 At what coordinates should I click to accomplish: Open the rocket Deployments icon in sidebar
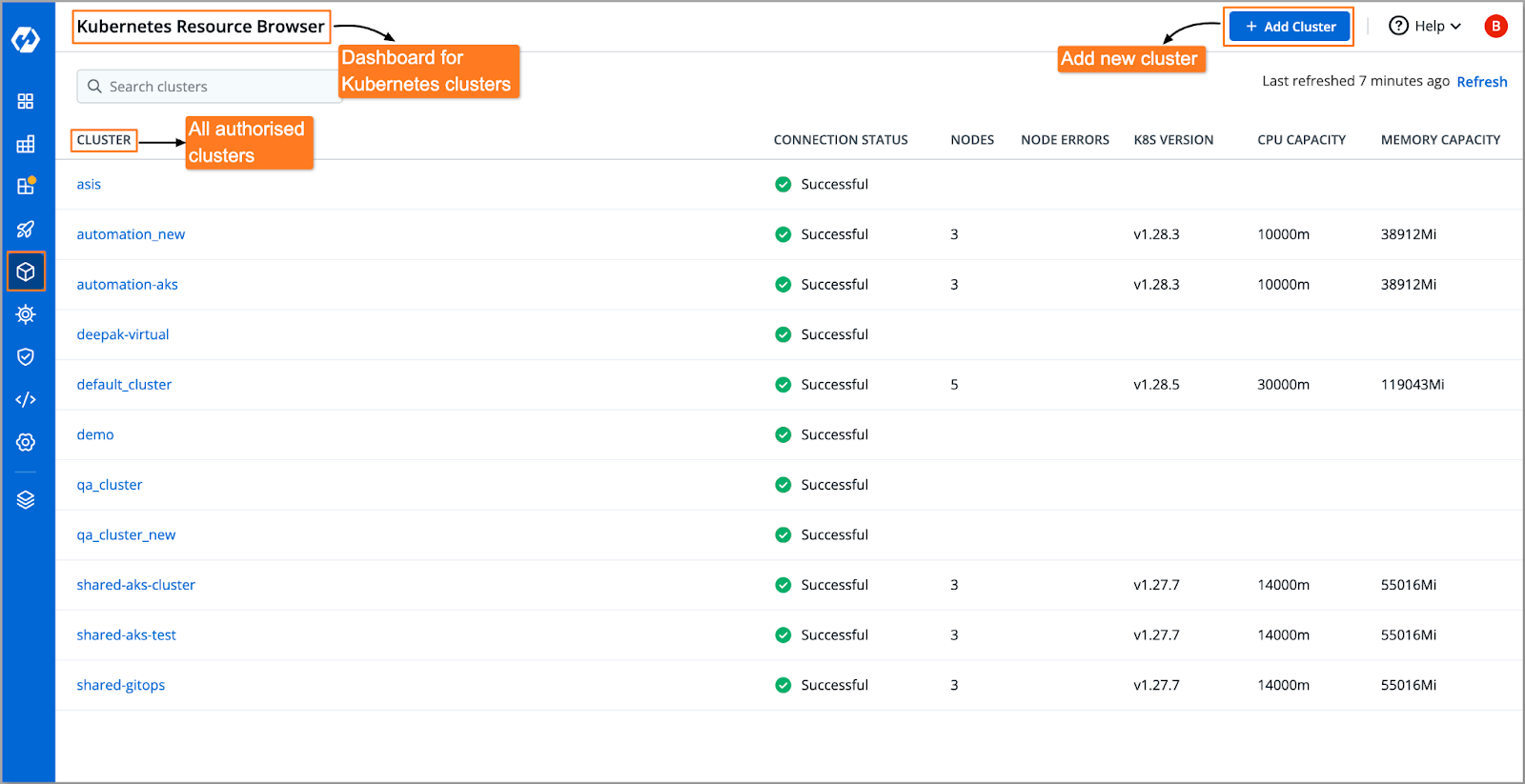click(x=26, y=229)
